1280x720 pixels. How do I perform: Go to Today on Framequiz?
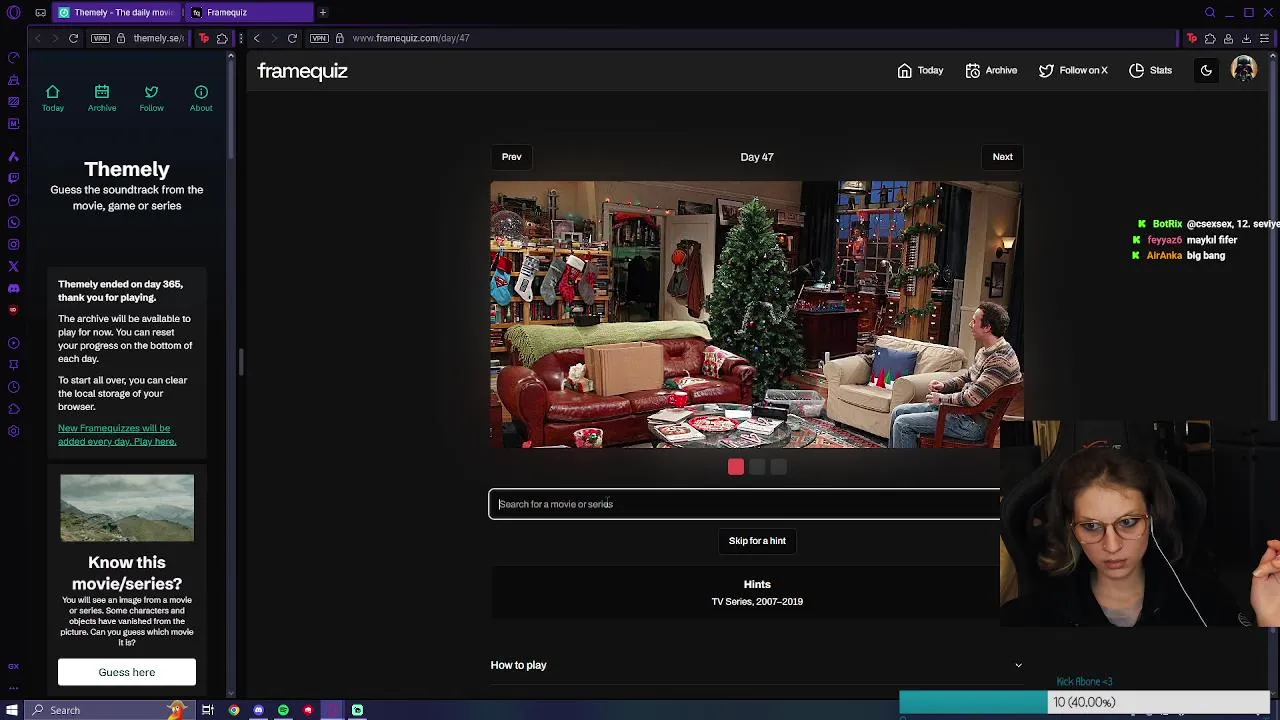pos(920,70)
